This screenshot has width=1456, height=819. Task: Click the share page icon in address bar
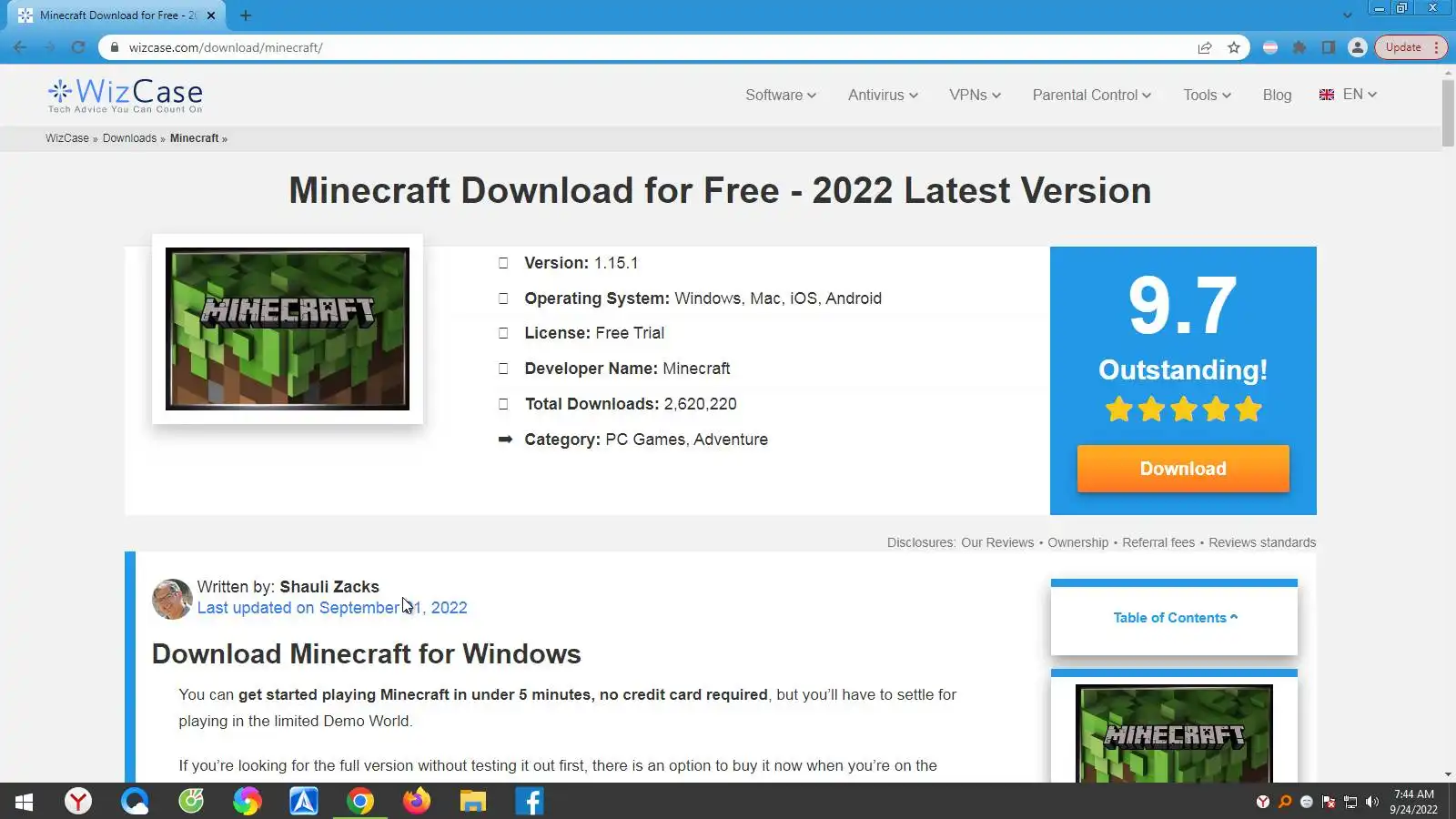pyautogui.click(x=1205, y=47)
